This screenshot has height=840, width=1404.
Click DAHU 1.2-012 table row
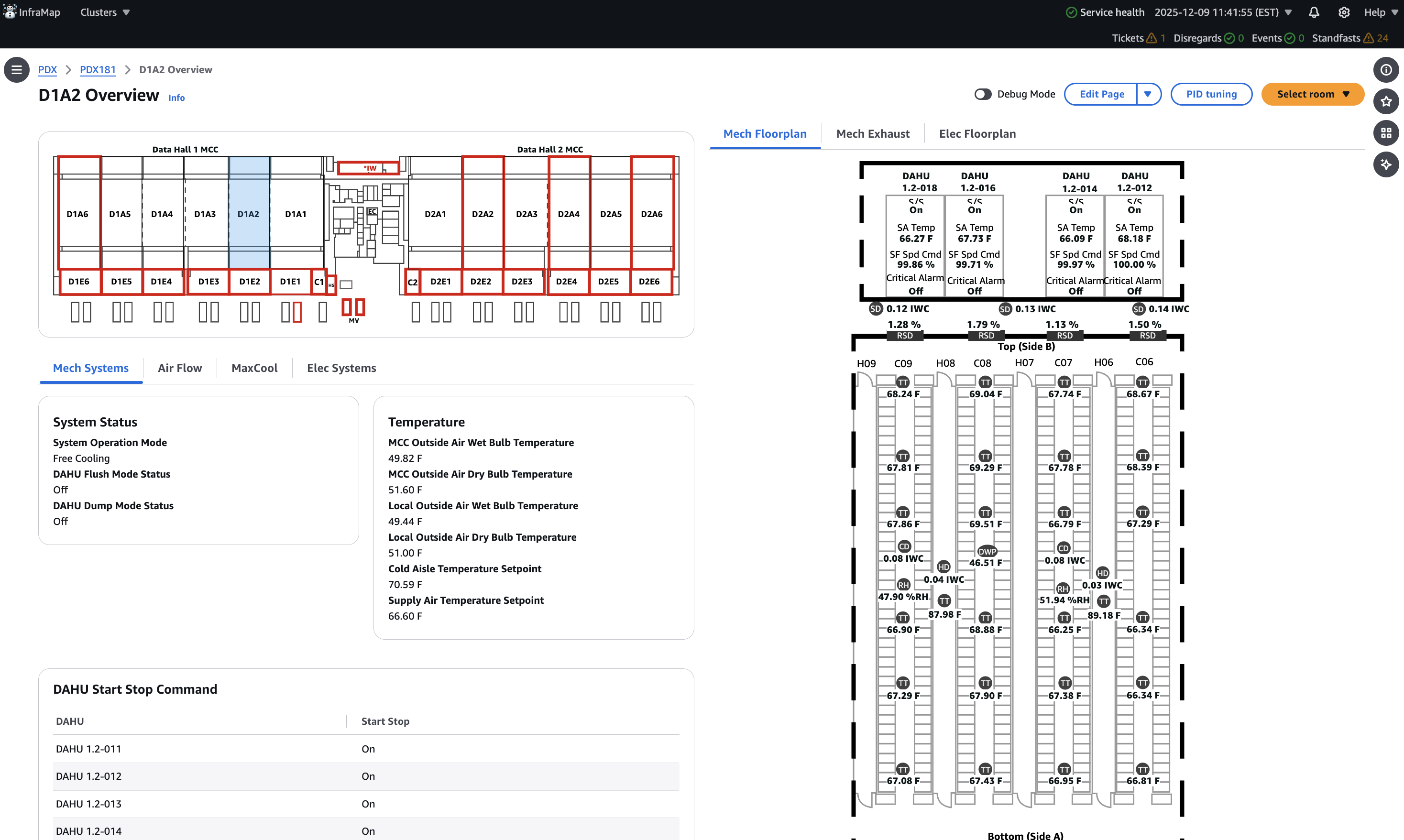tap(366, 776)
